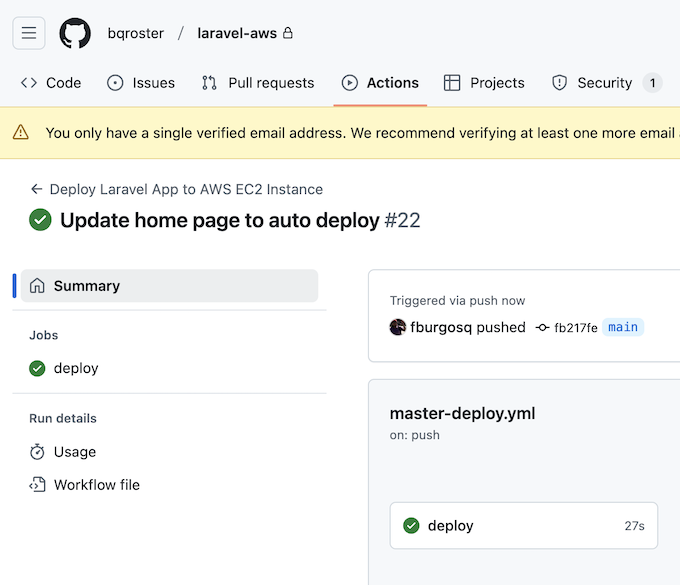Click the Security tab shield icon

click(x=559, y=83)
